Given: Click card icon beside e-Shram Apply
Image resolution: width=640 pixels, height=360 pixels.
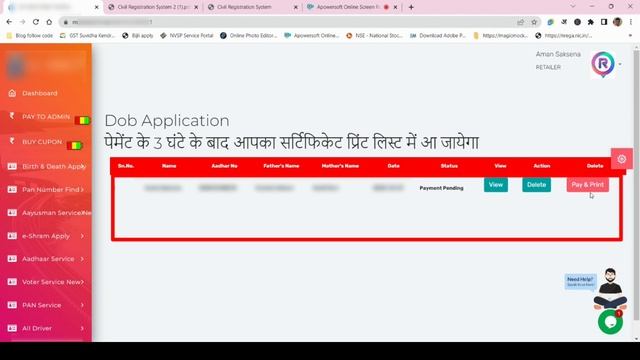Looking at the screenshot, I should (x=12, y=236).
